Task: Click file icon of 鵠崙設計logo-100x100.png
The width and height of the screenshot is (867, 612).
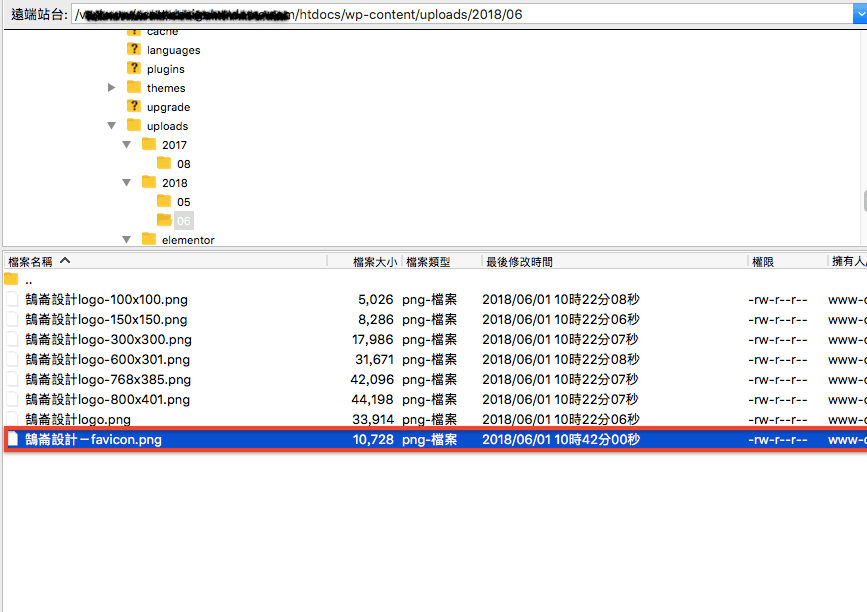Action: (x=12, y=299)
